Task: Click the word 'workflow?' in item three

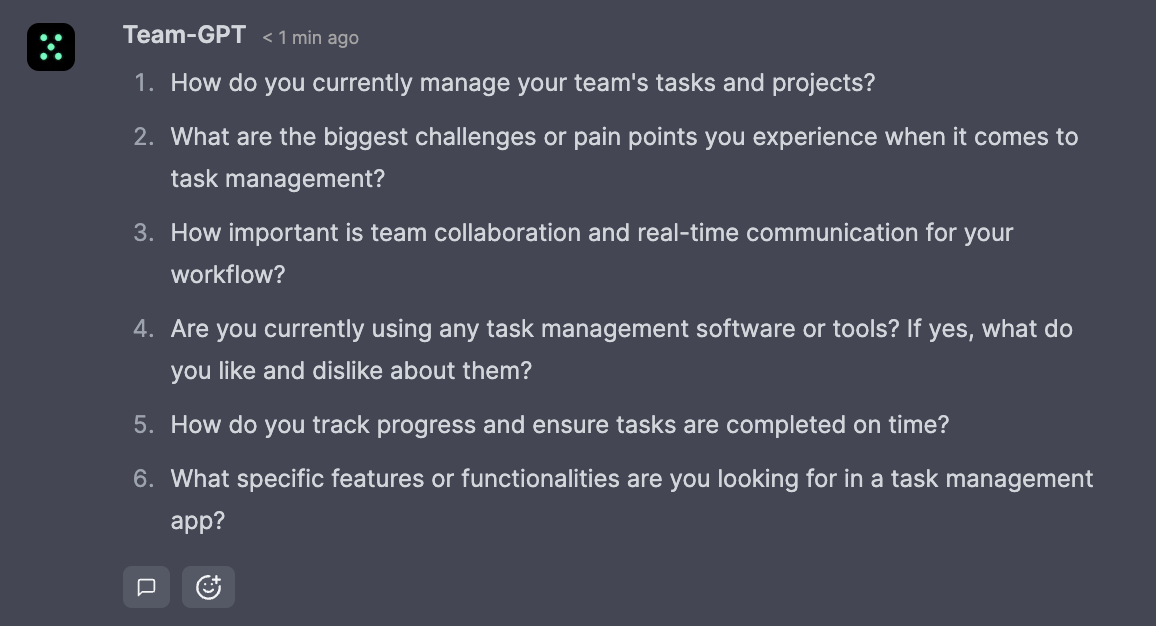Action: click(228, 274)
